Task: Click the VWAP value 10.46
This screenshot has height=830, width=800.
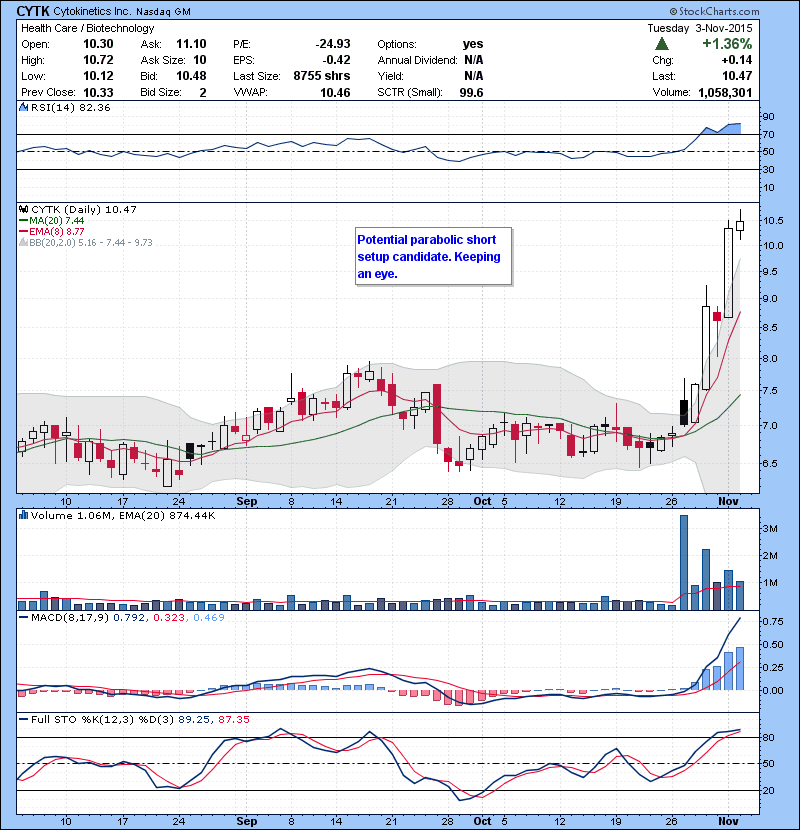Action: (x=335, y=93)
